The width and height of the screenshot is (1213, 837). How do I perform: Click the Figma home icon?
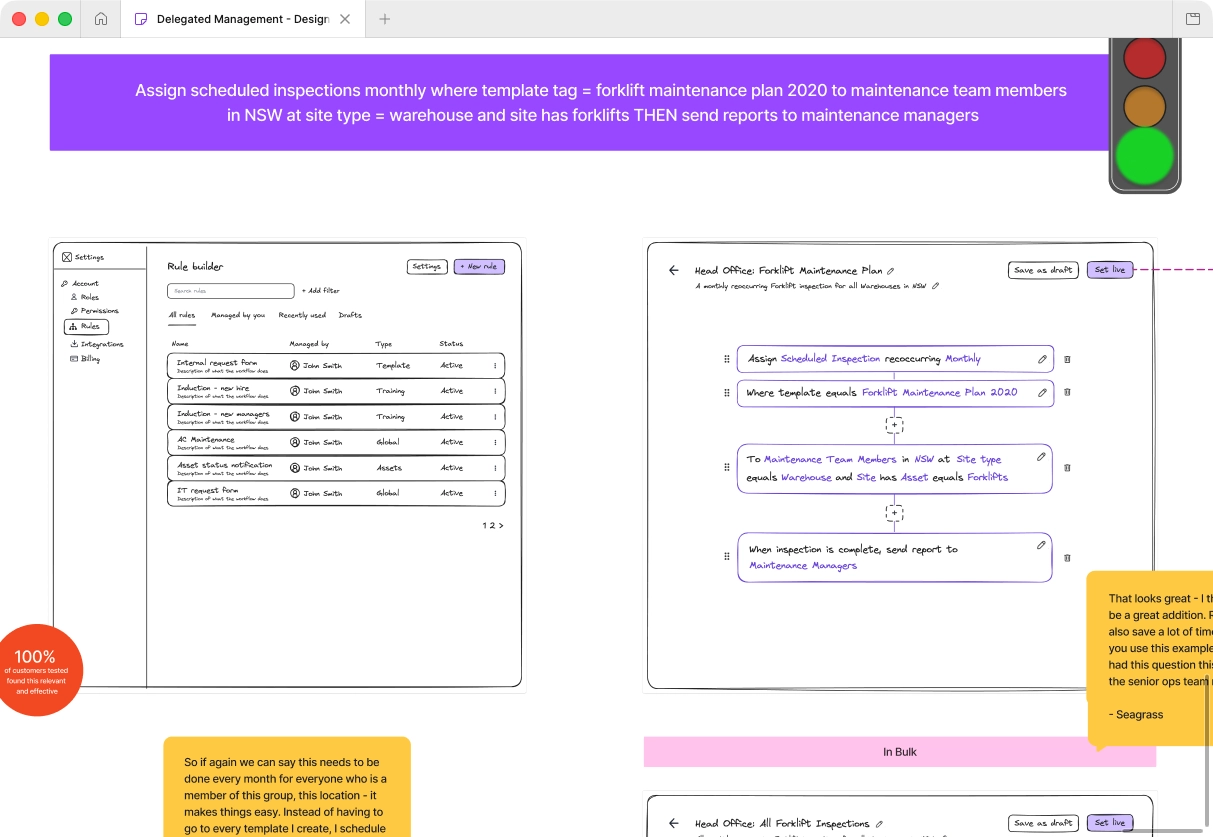(x=101, y=19)
